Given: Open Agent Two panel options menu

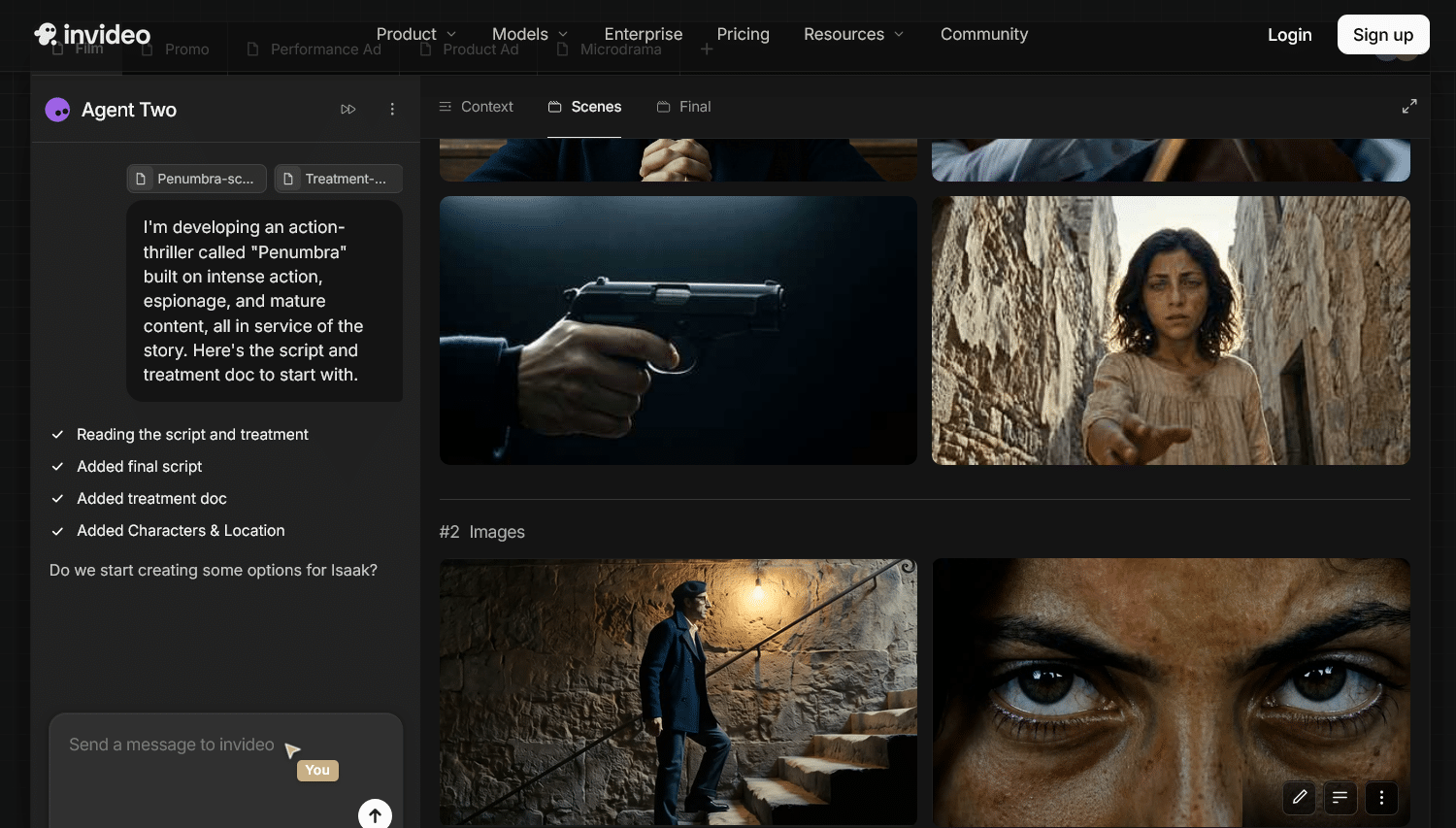Looking at the screenshot, I should [x=392, y=110].
